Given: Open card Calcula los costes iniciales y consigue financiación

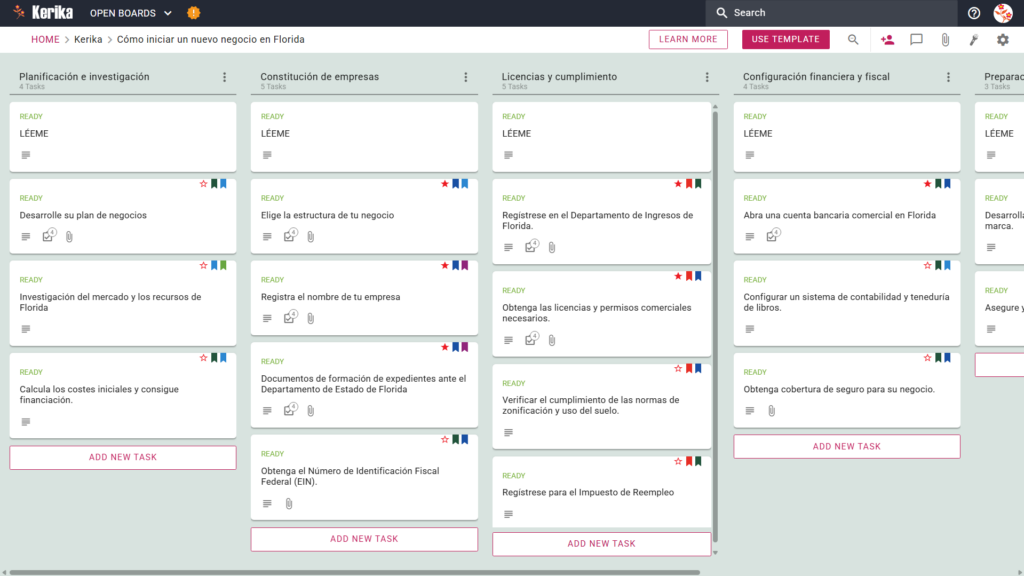Looking at the screenshot, I should click(x=123, y=396).
